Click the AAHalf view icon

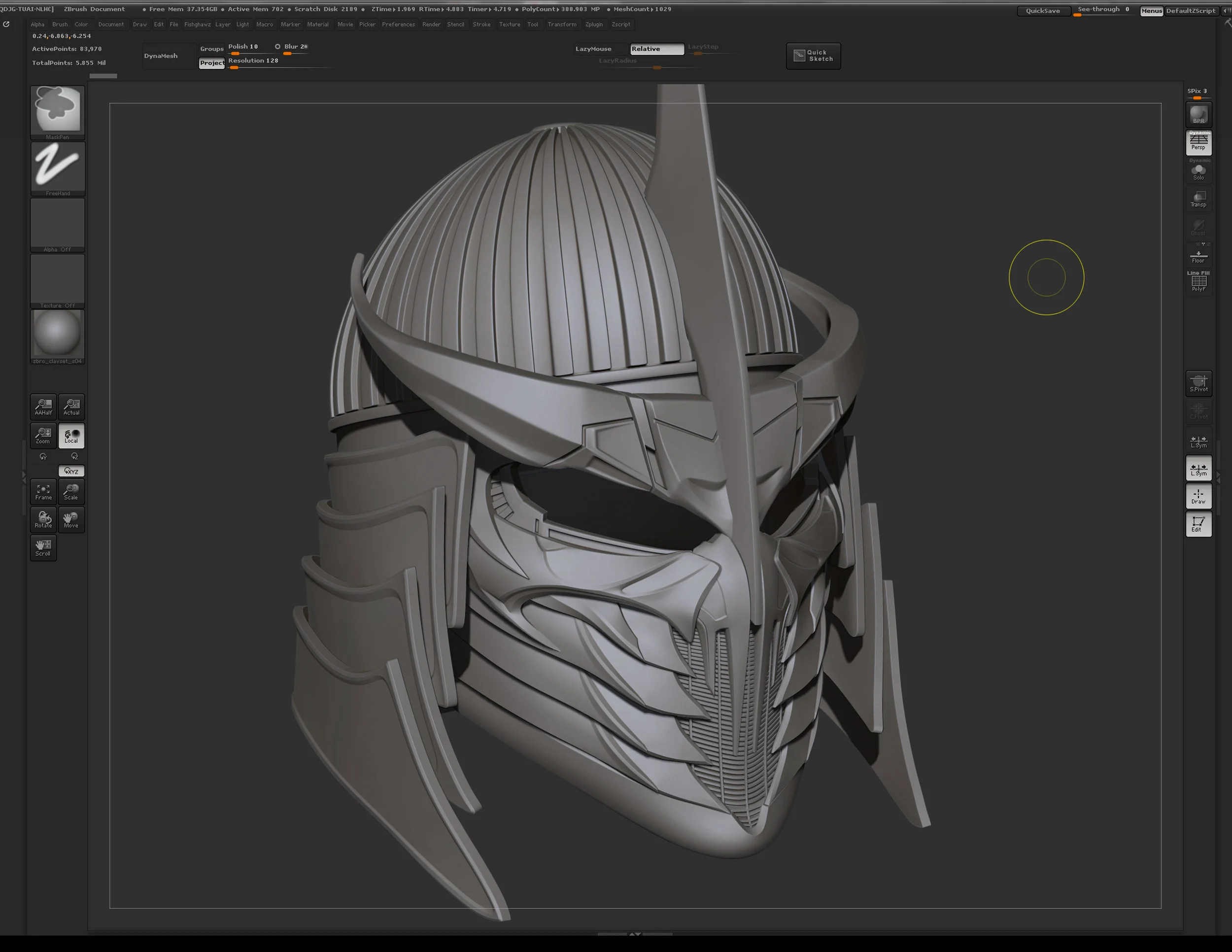[43, 407]
